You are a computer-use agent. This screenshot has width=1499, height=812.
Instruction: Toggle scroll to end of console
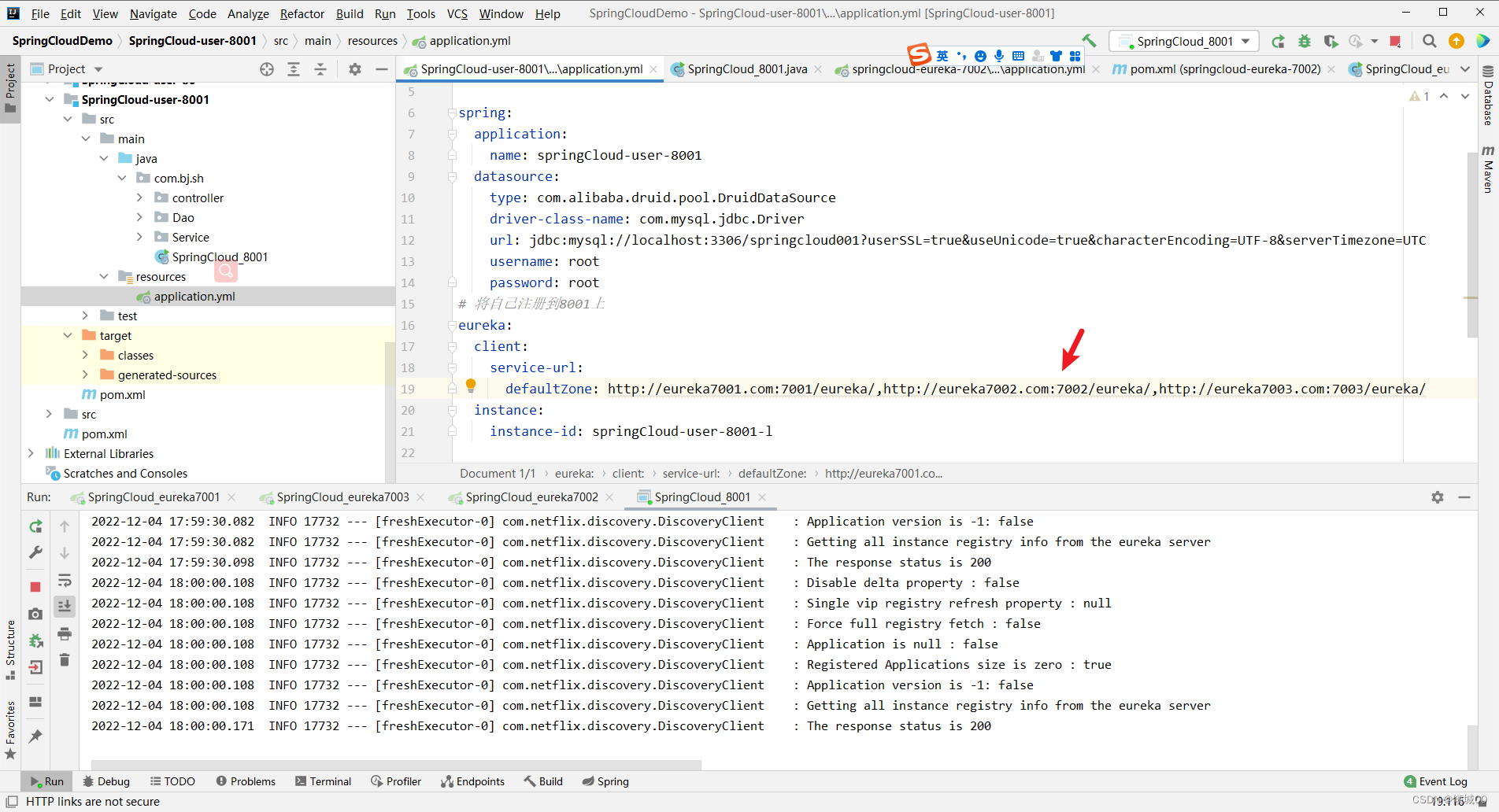[x=65, y=606]
